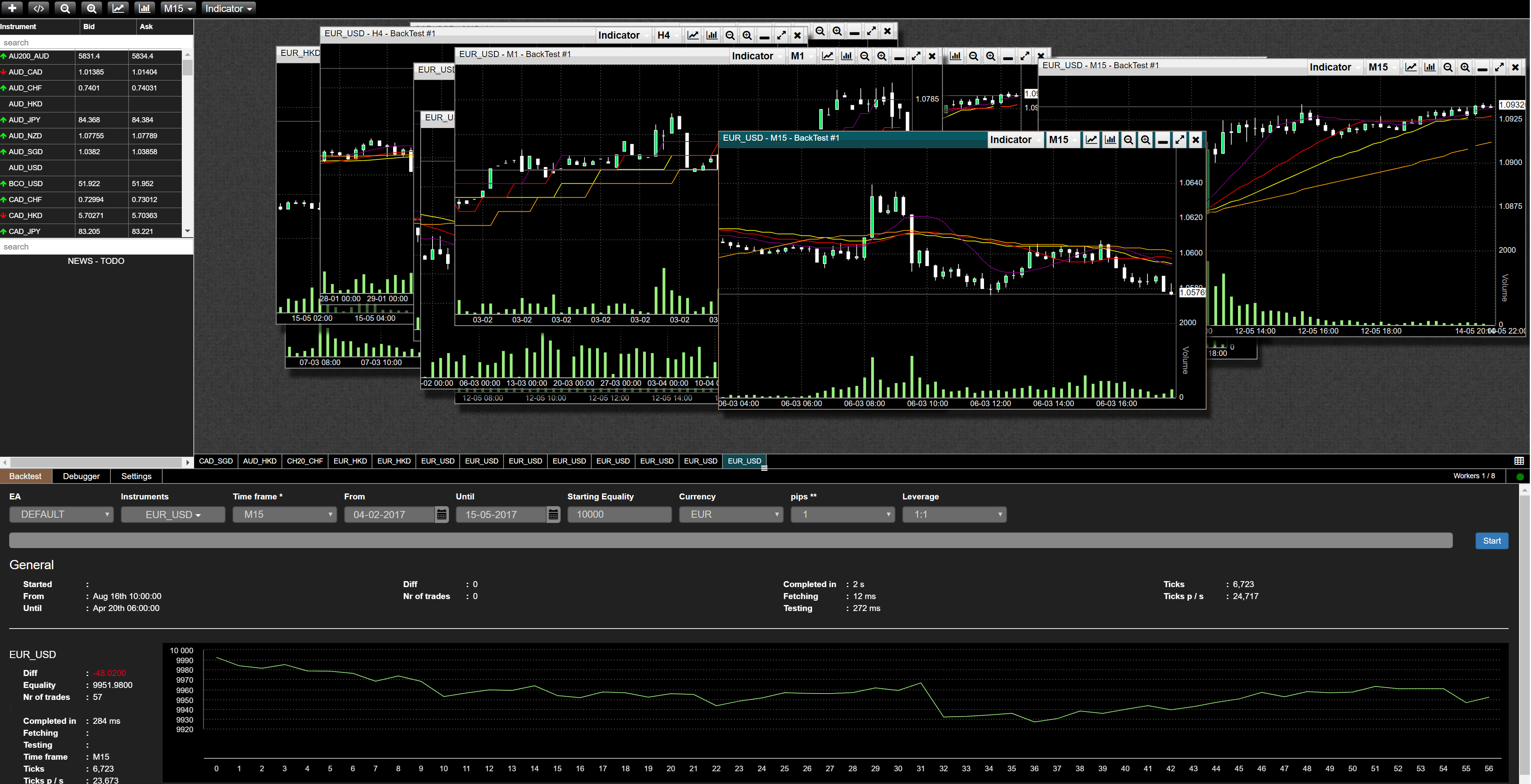Open calendar picker for From date
This screenshot has height=784, width=1531.
[442, 514]
